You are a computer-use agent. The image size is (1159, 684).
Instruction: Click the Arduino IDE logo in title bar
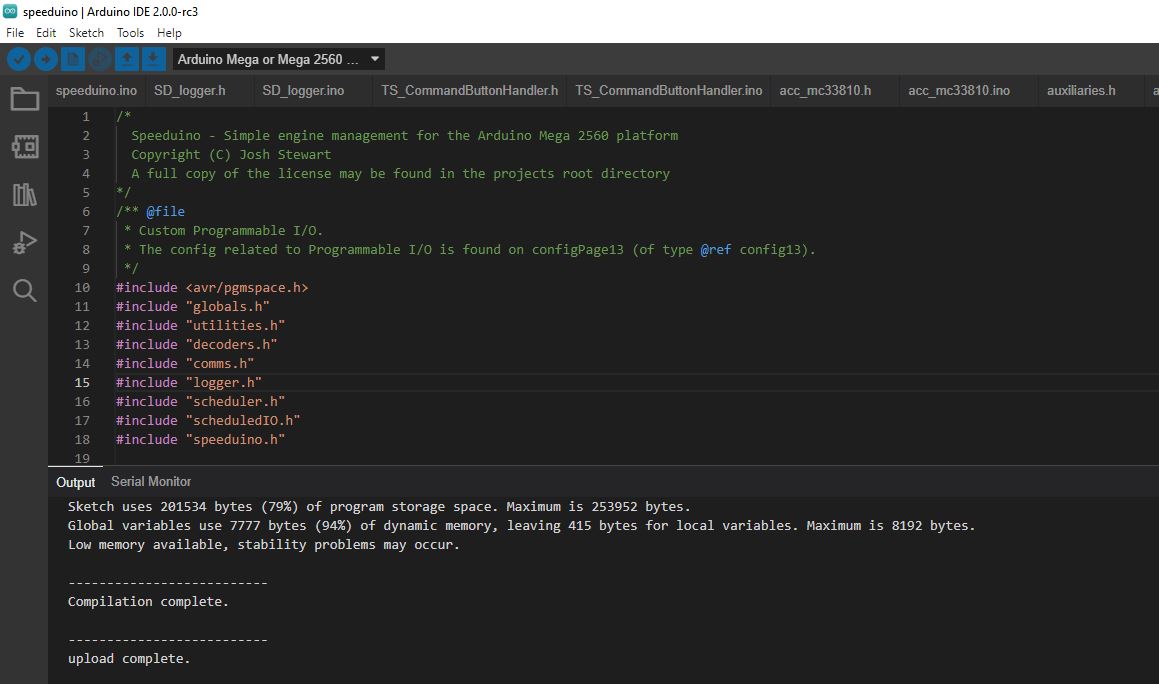10,11
